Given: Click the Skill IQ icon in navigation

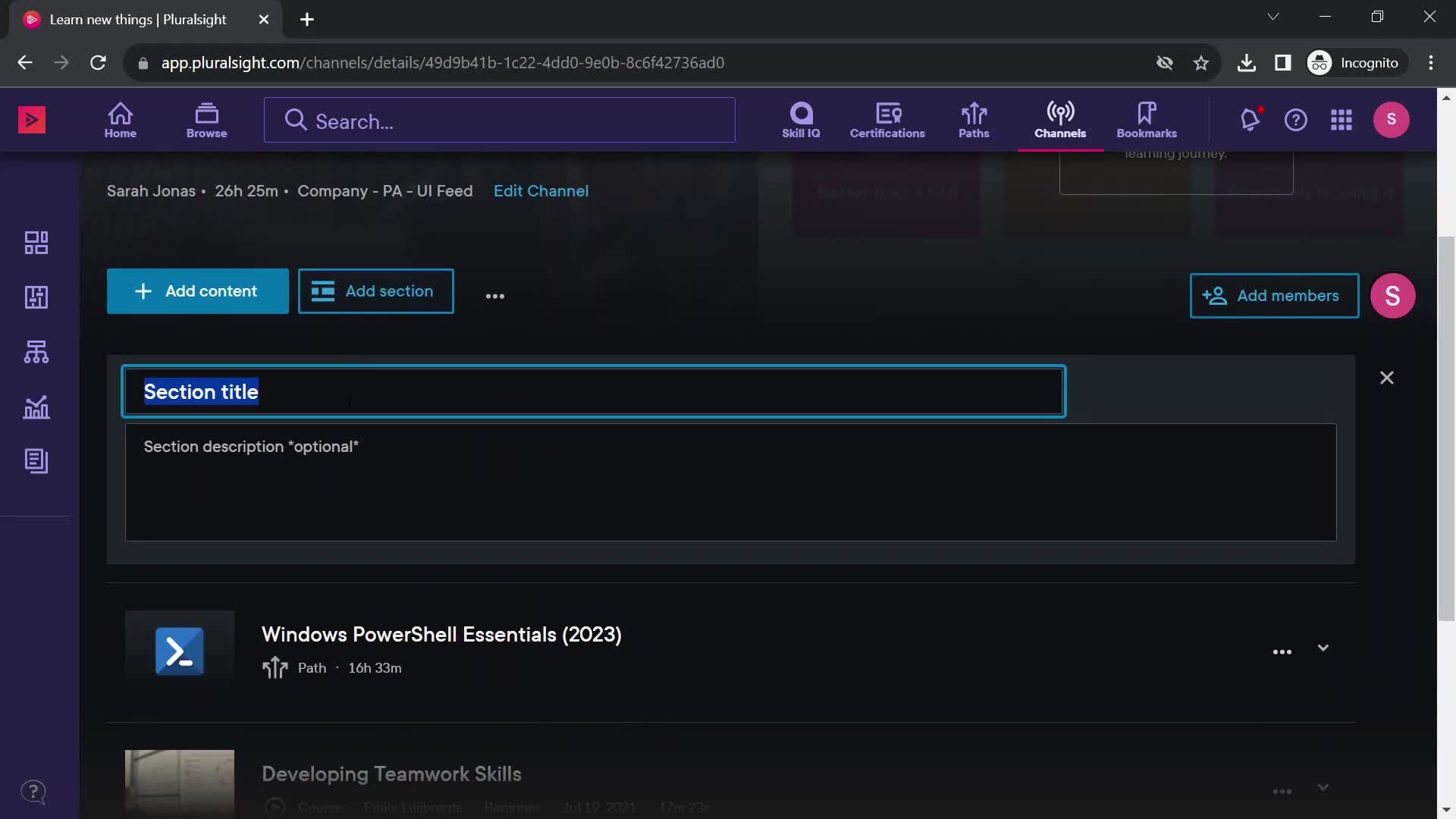Looking at the screenshot, I should 799,119.
